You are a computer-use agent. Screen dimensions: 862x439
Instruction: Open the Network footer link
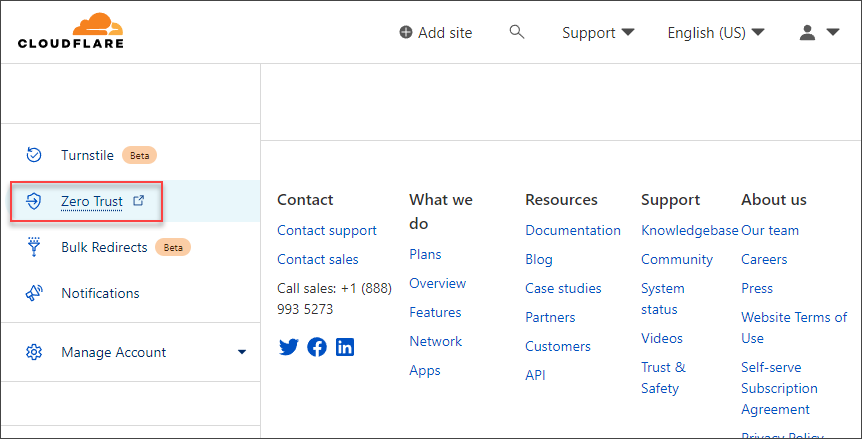[x=435, y=341]
